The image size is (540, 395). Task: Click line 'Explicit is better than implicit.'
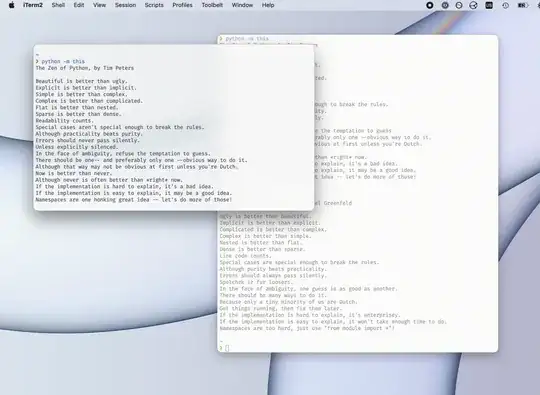[x=86, y=88]
